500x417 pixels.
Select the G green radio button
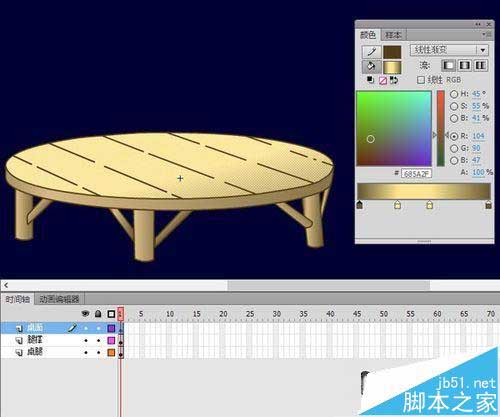pyautogui.click(x=454, y=148)
